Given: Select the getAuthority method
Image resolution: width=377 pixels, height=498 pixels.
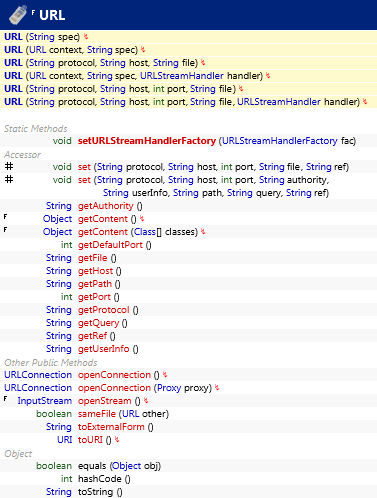Looking at the screenshot, I should point(106,206).
